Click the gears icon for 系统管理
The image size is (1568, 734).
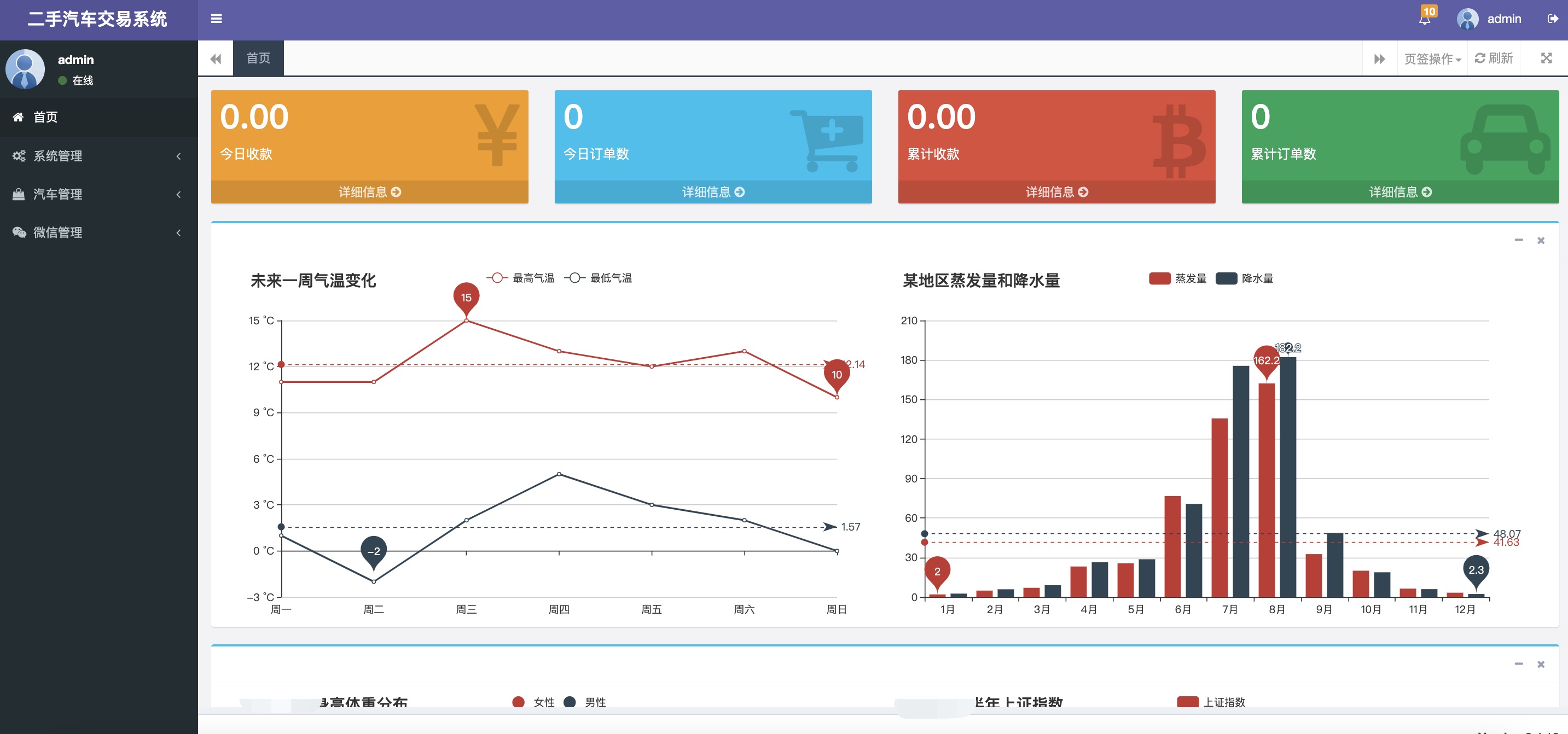coord(19,156)
